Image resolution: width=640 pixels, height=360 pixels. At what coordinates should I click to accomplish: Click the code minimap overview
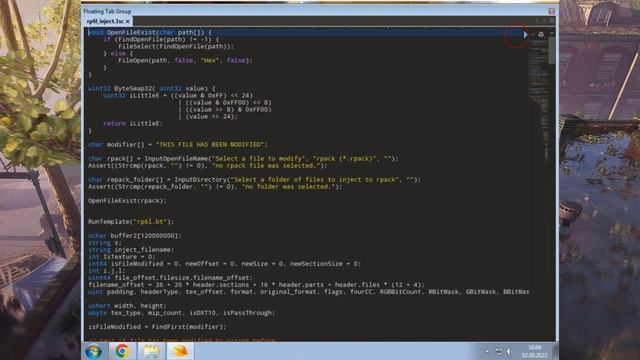pos(539,98)
